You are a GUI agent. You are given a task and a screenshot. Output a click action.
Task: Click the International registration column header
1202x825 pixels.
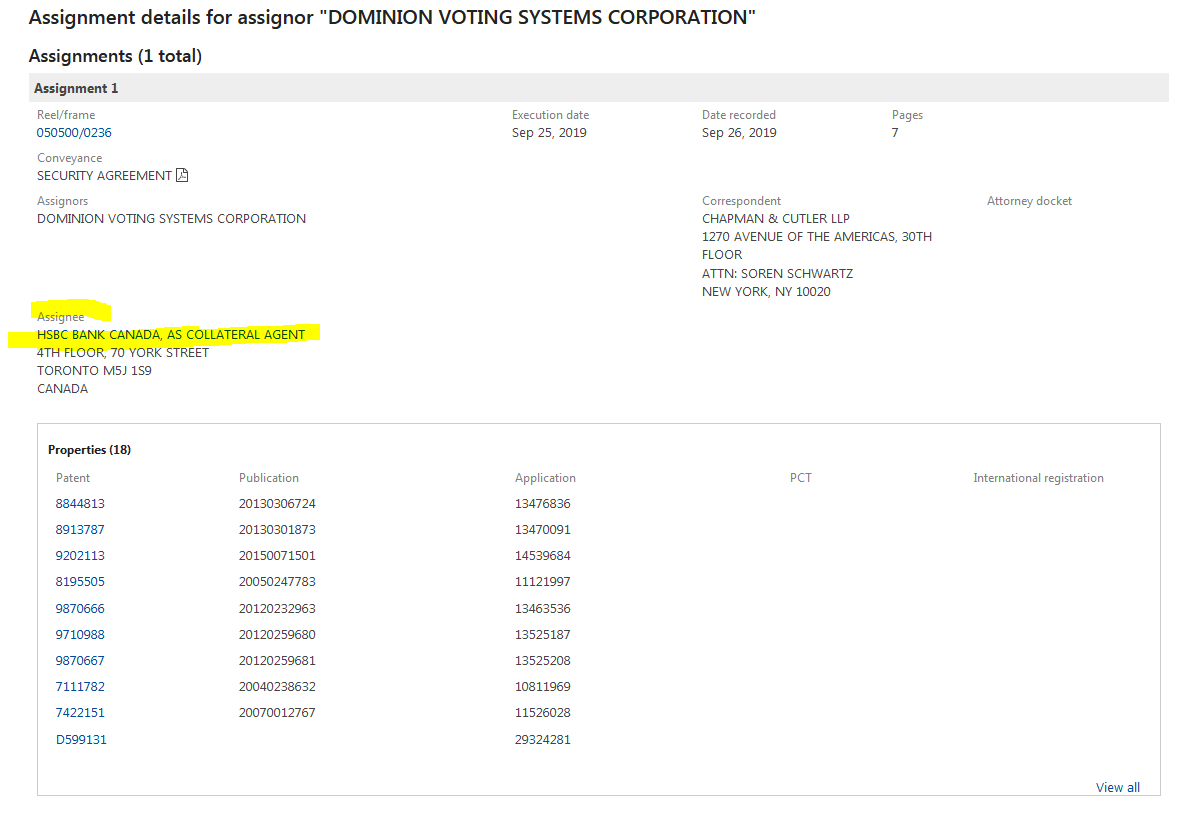click(1038, 478)
